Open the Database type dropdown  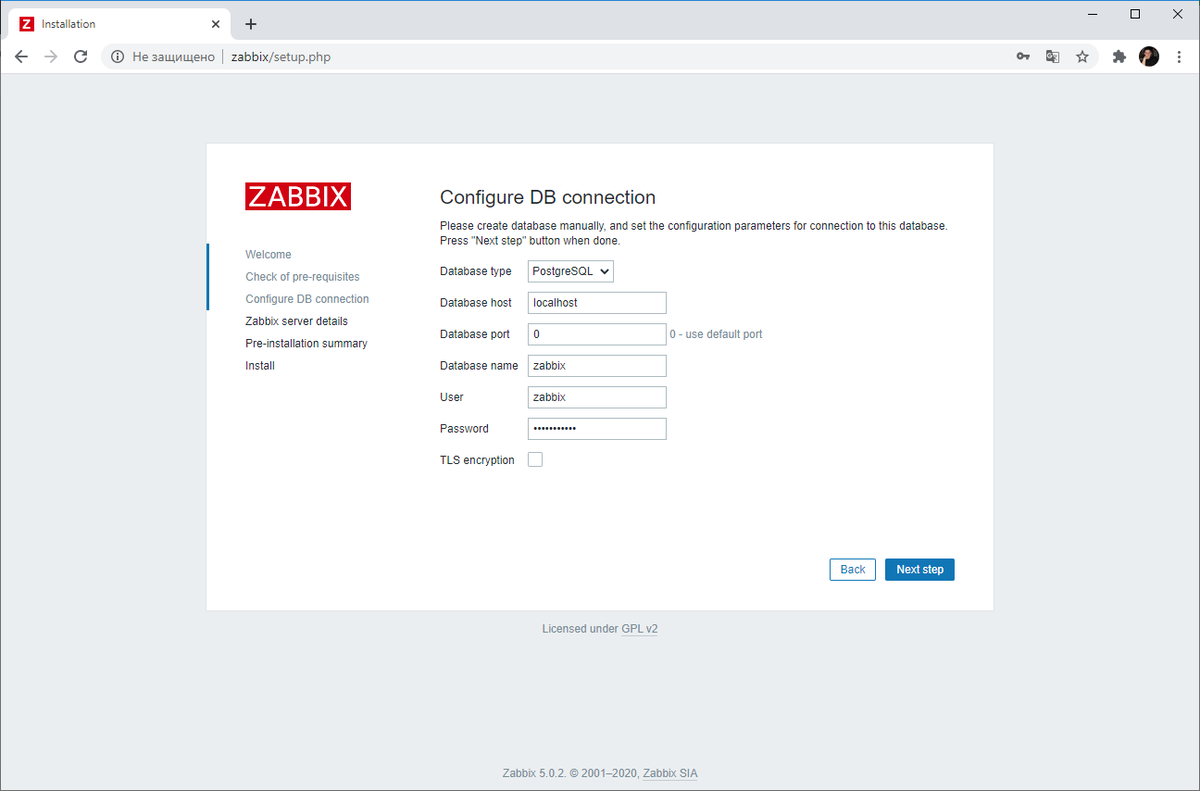tap(570, 271)
